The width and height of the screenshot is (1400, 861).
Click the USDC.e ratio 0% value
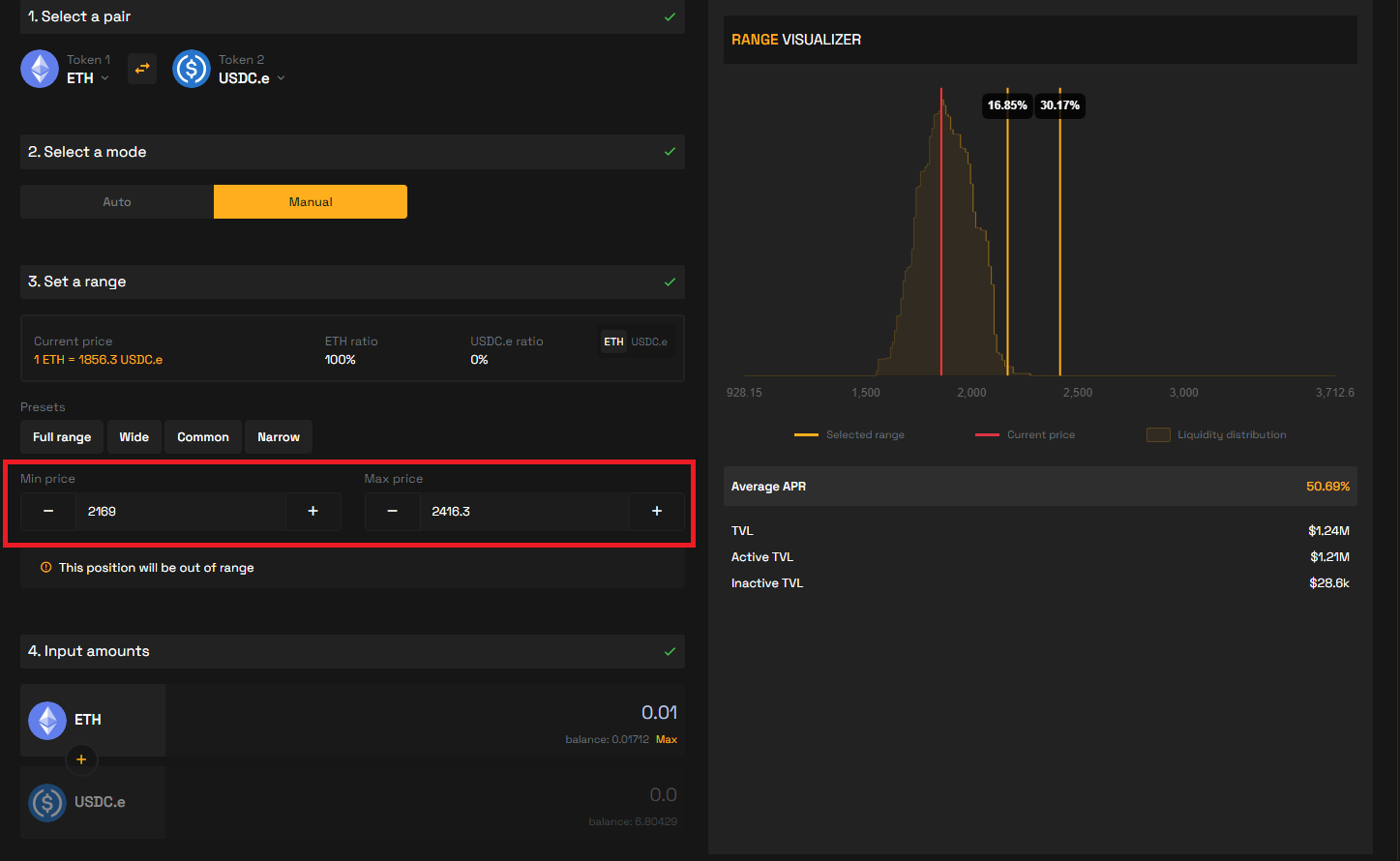(479, 360)
